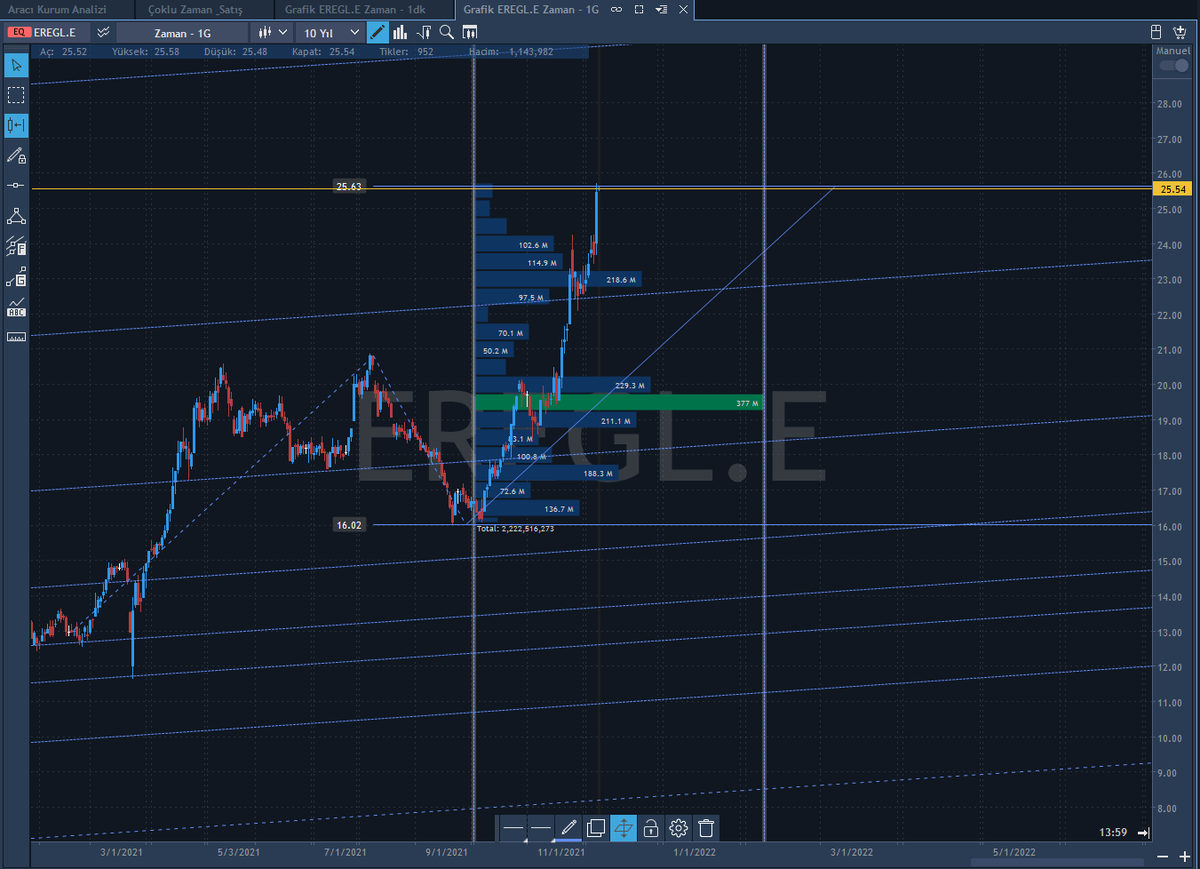The height and width of the screenshot is (869, 1200).
Task: Toggle the Manuel scale switch
Action: click(1173, 66)
